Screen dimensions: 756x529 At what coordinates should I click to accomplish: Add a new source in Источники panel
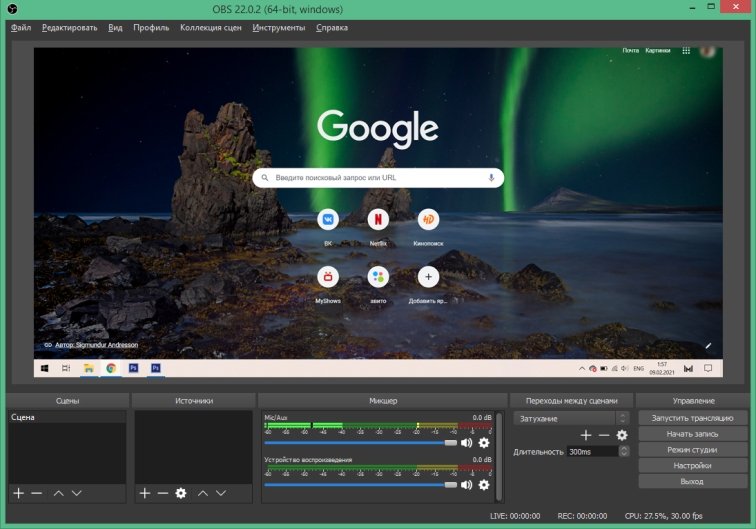144,493
